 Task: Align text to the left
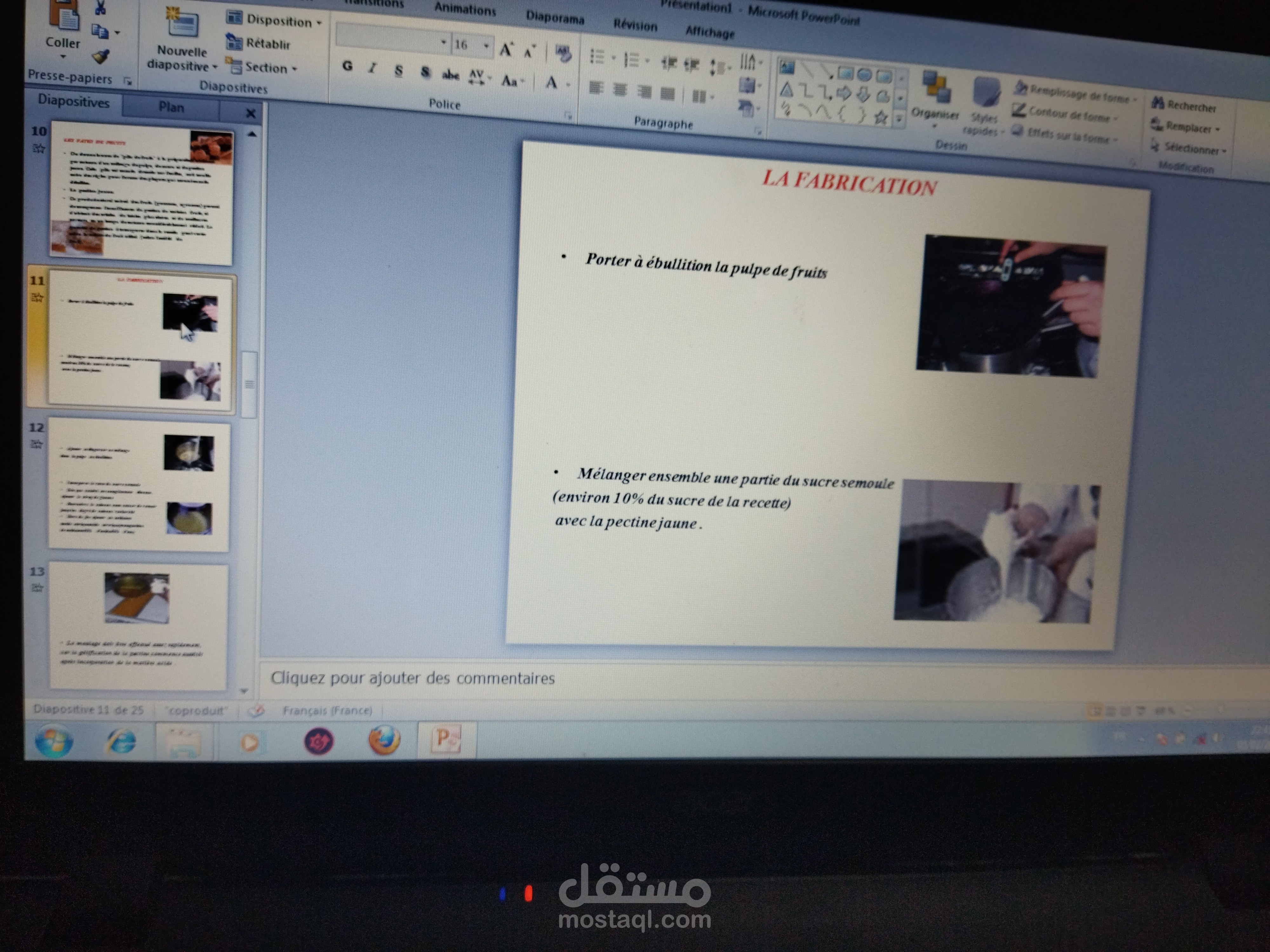pos(597,88)
